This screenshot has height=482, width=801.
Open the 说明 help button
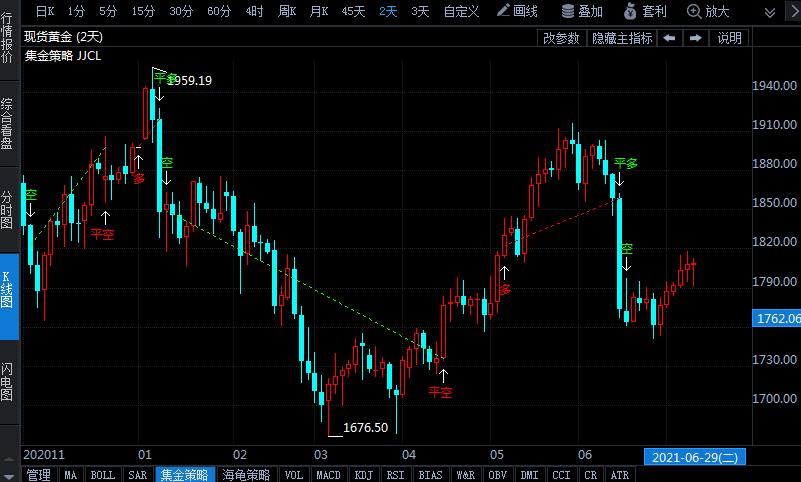point(729,38)
